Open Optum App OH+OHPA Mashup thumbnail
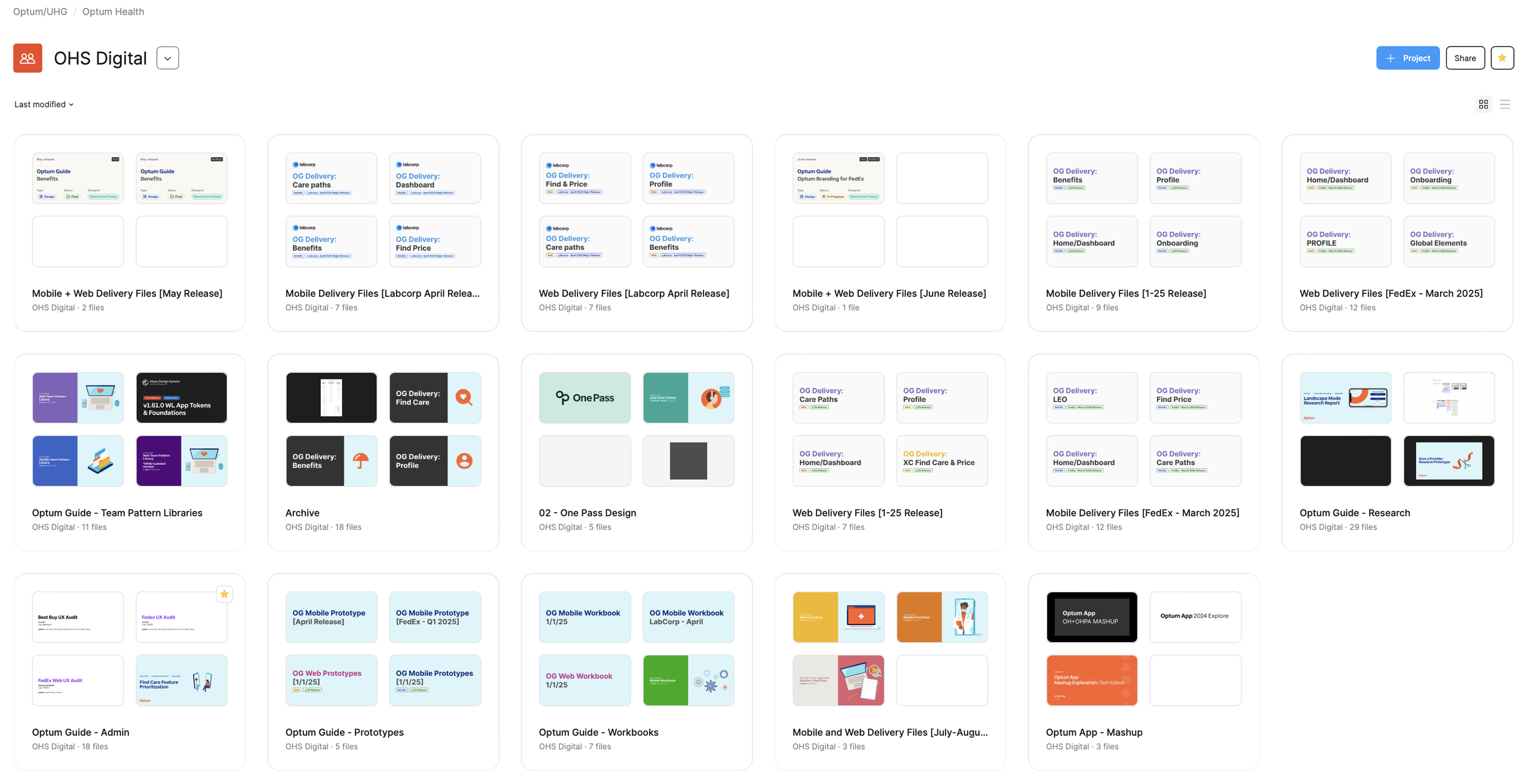The width and height of the screenshot is (1528, 784). click(1091, 617)
